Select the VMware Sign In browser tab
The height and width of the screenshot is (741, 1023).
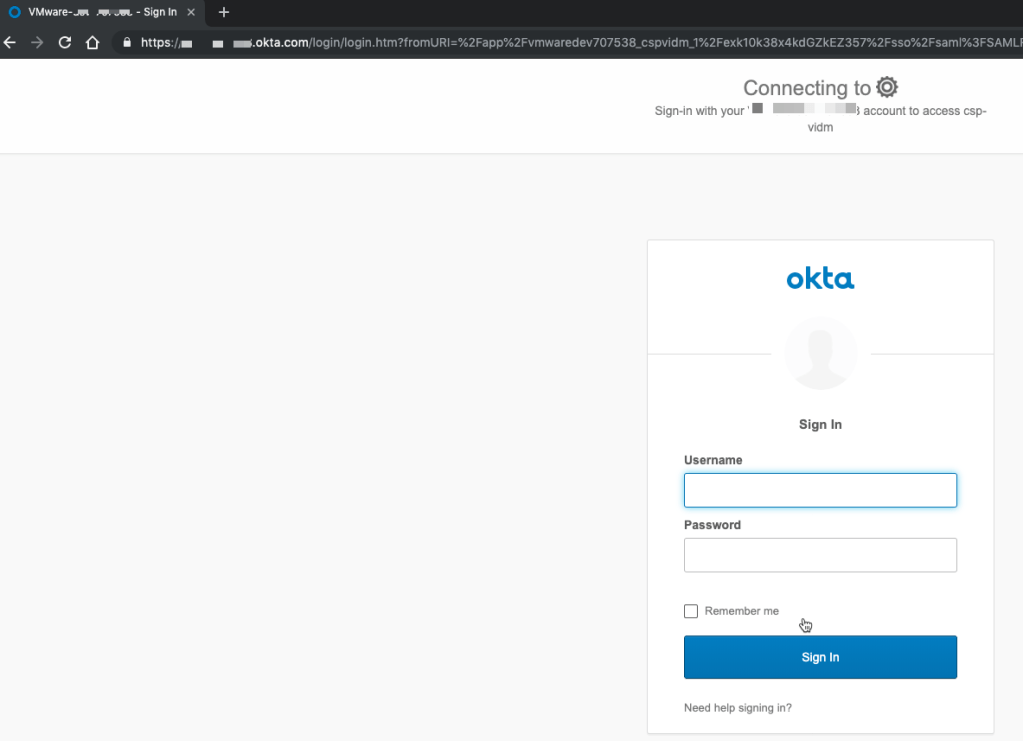[x=102, y=12]
